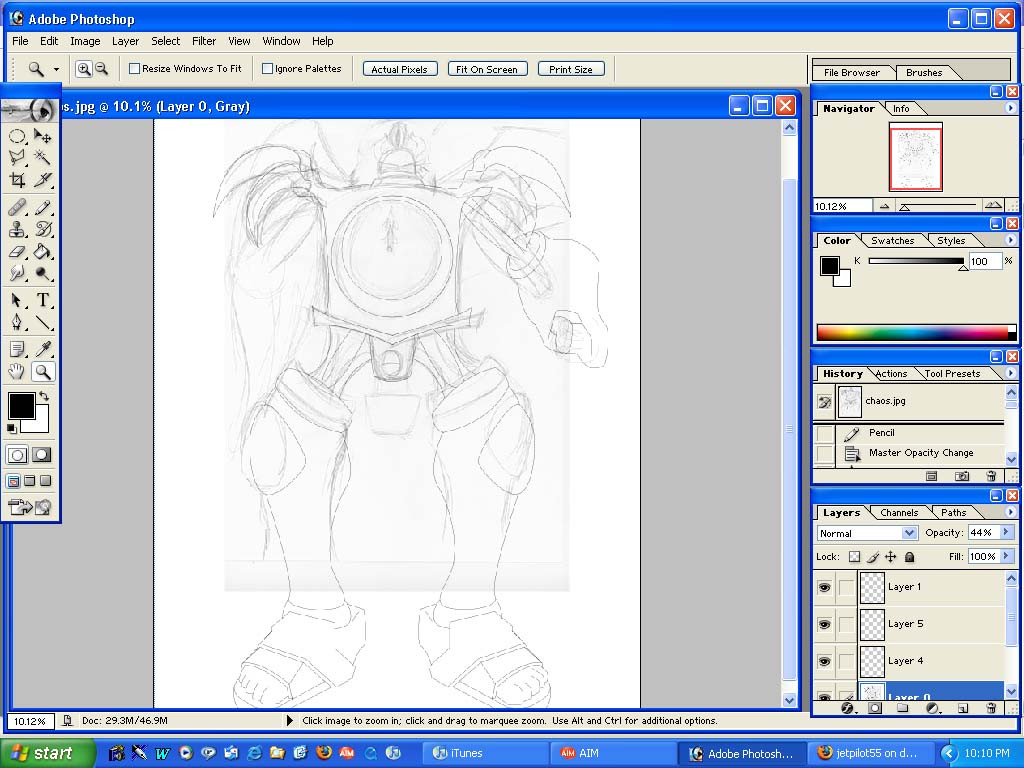Create a new layer set folder
1024x768 pixels.
click(x=903, y=708)
